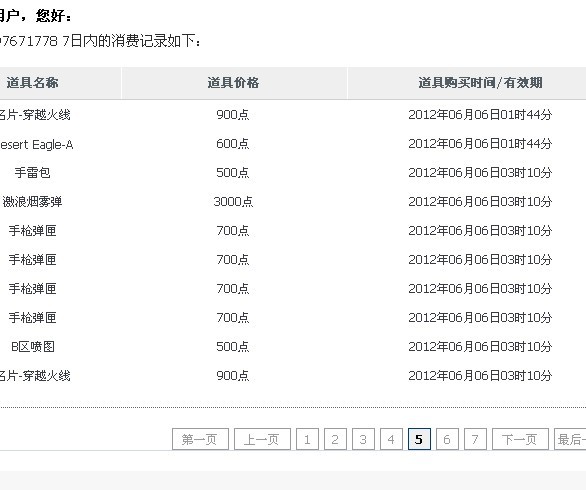Image resolution: width=586 pixels, height=490 pixels.
Task: Click the purchase time of 手雷包
Action: click(480, 173)
